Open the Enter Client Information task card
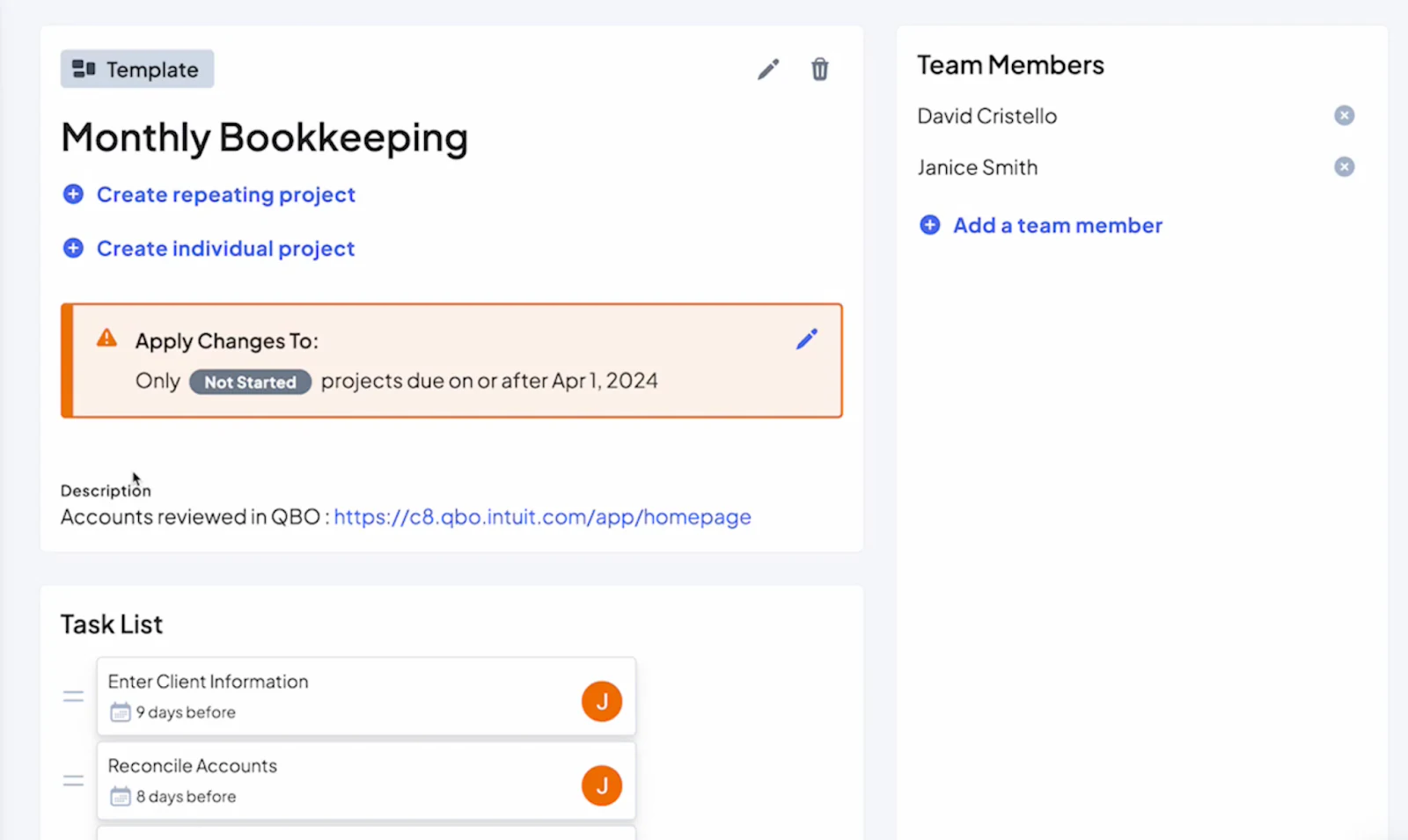This screenshot has height=840, width=1408. pyautogui.click(x=366, y=697)
